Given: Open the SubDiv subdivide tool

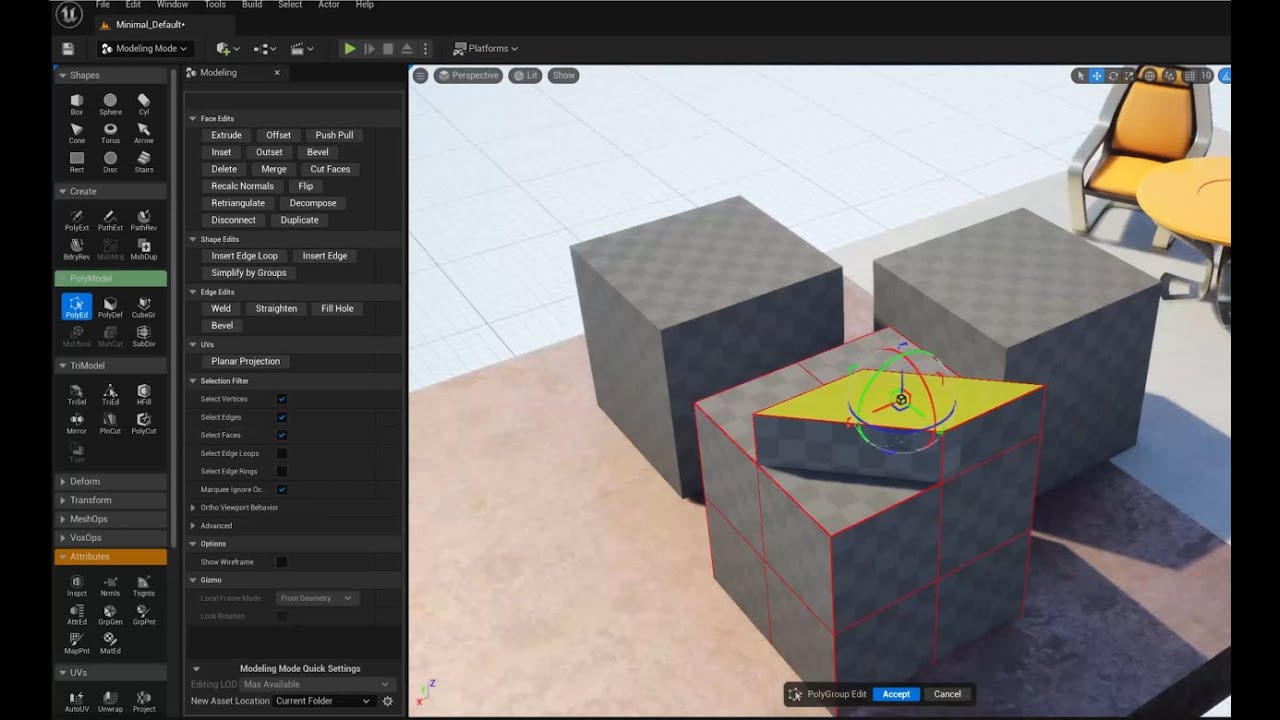Looking at the screenshot, I should [x=144, y=336].
